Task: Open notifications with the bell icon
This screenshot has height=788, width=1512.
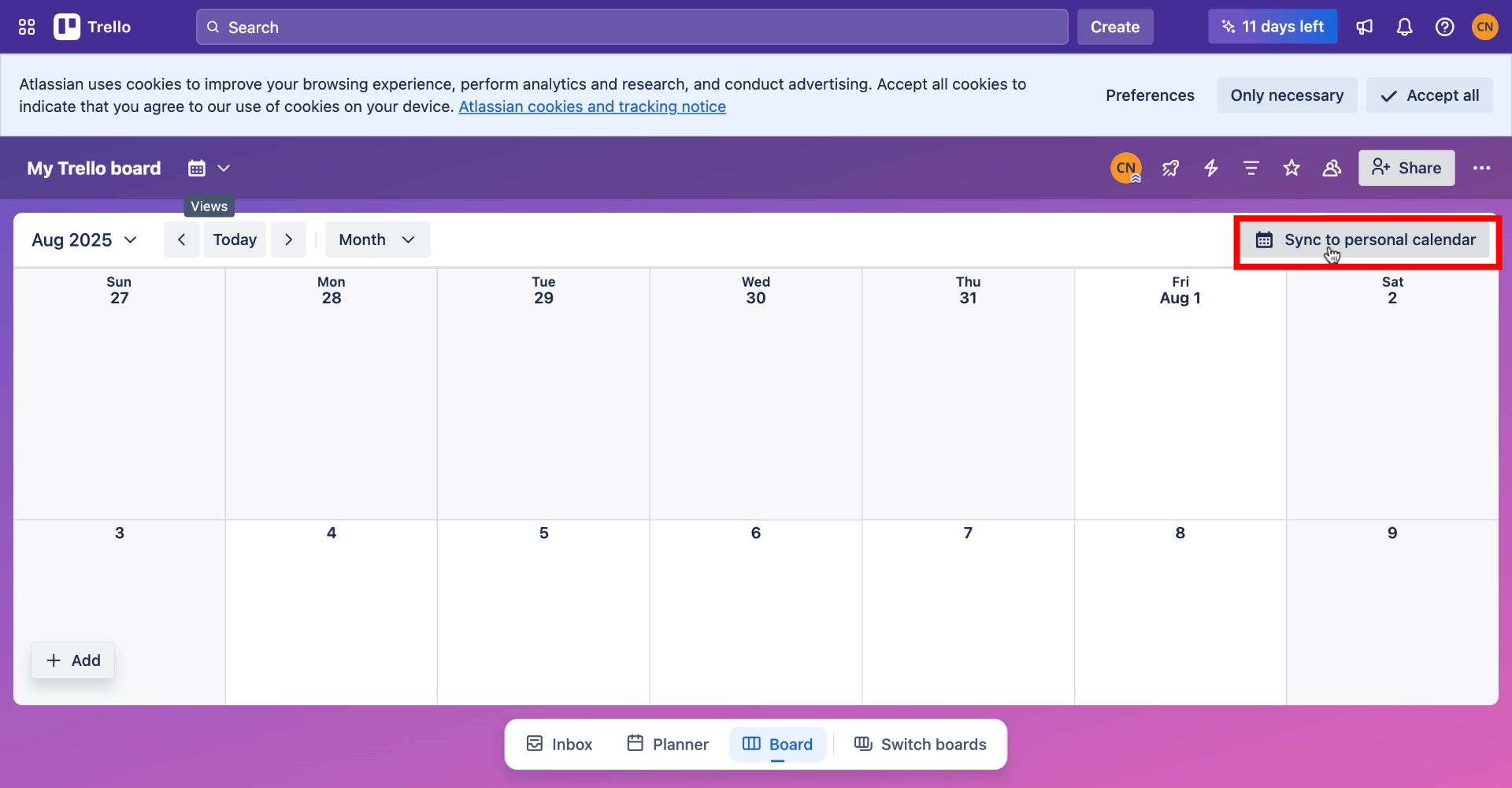Action: tap(1405, 26)
